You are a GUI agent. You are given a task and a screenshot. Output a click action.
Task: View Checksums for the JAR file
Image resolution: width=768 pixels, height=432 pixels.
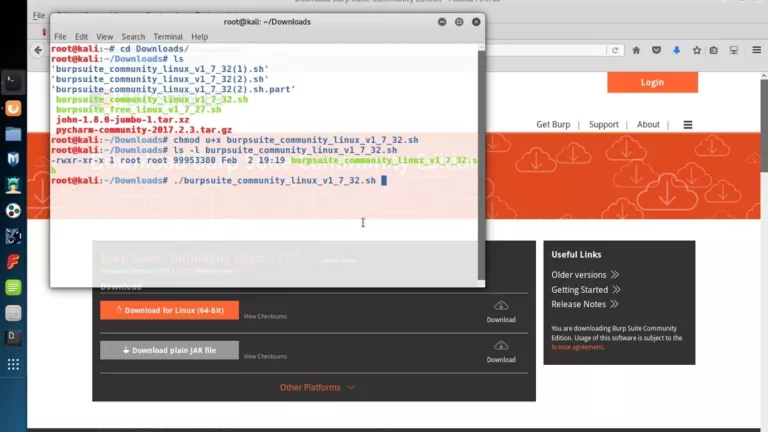click(x=265, y=357)
